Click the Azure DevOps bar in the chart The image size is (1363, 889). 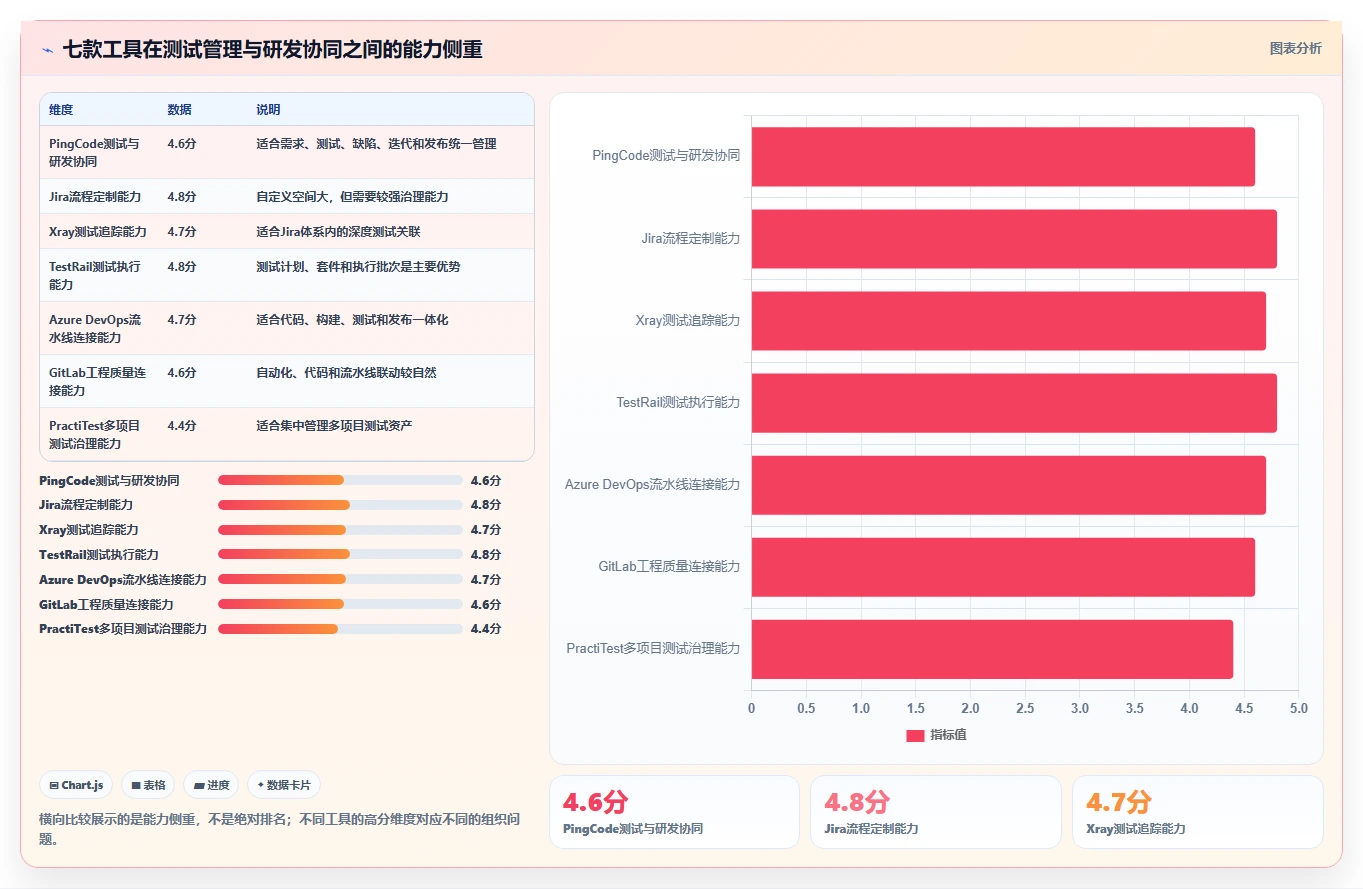[x=1009, y=485]
